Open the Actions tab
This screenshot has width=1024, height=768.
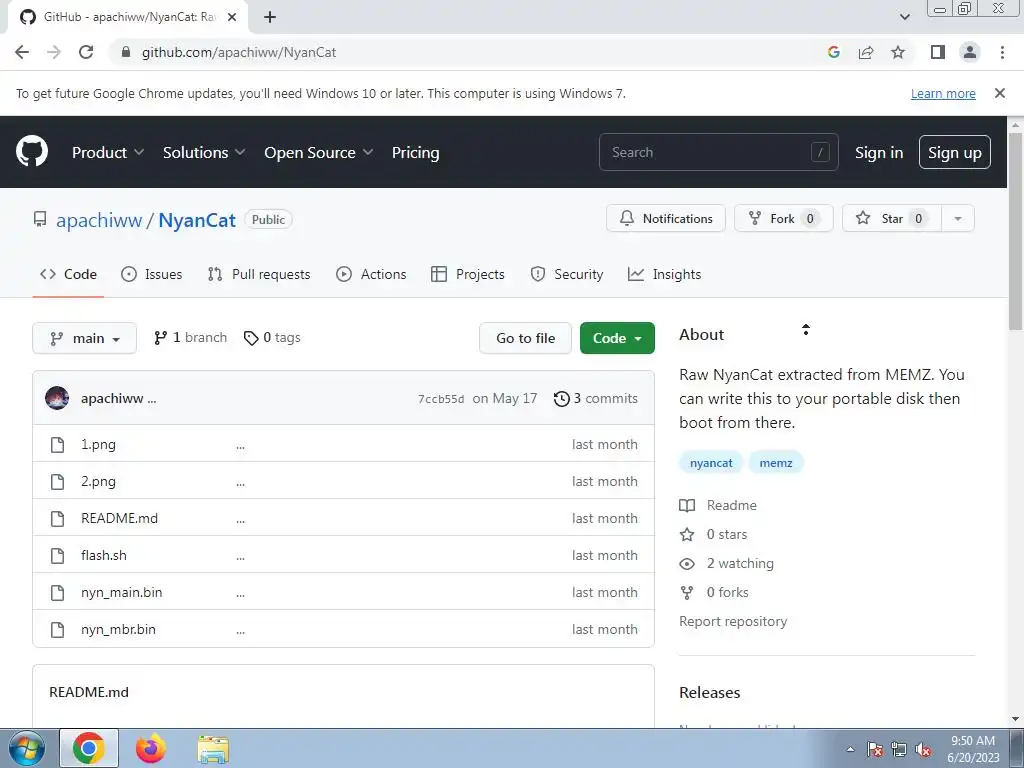click(371, 274)
